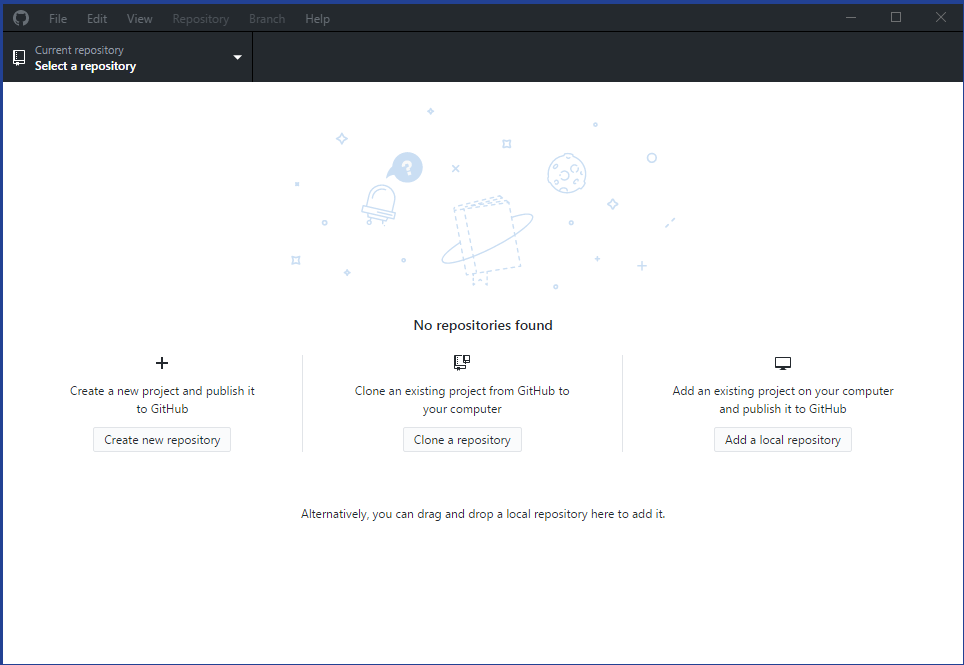The image size is (964, 665).
Task: Click the No repositories found heading
Action: [483, 325]
